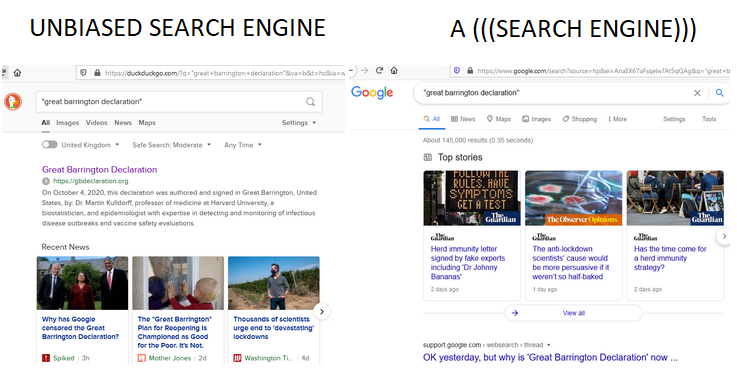Open 'Thousands of scientists urge end' headline
The width and height of the screenshot is (737, 369).
[x=274, y=328]
